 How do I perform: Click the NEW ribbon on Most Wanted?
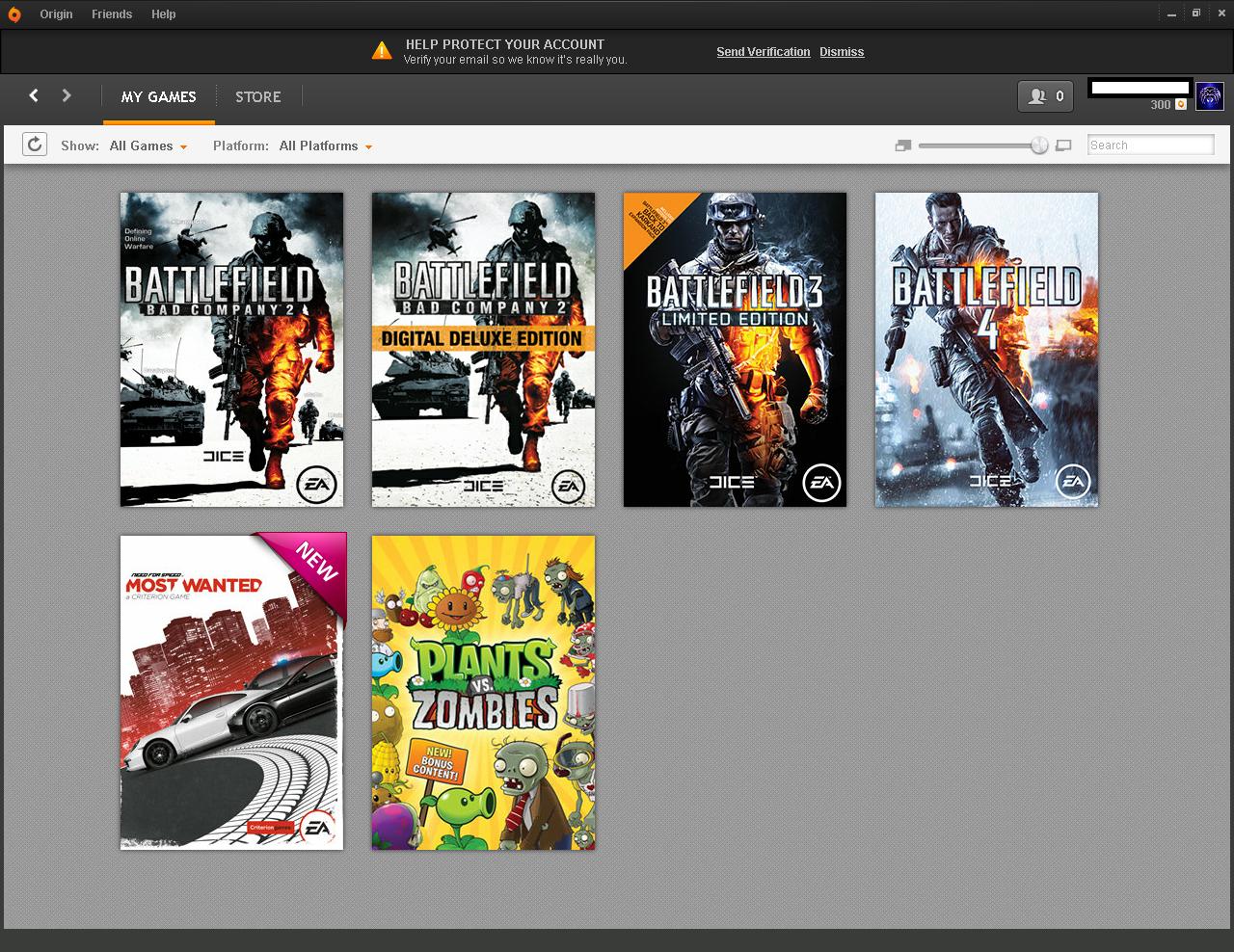(x=314, y=562)
